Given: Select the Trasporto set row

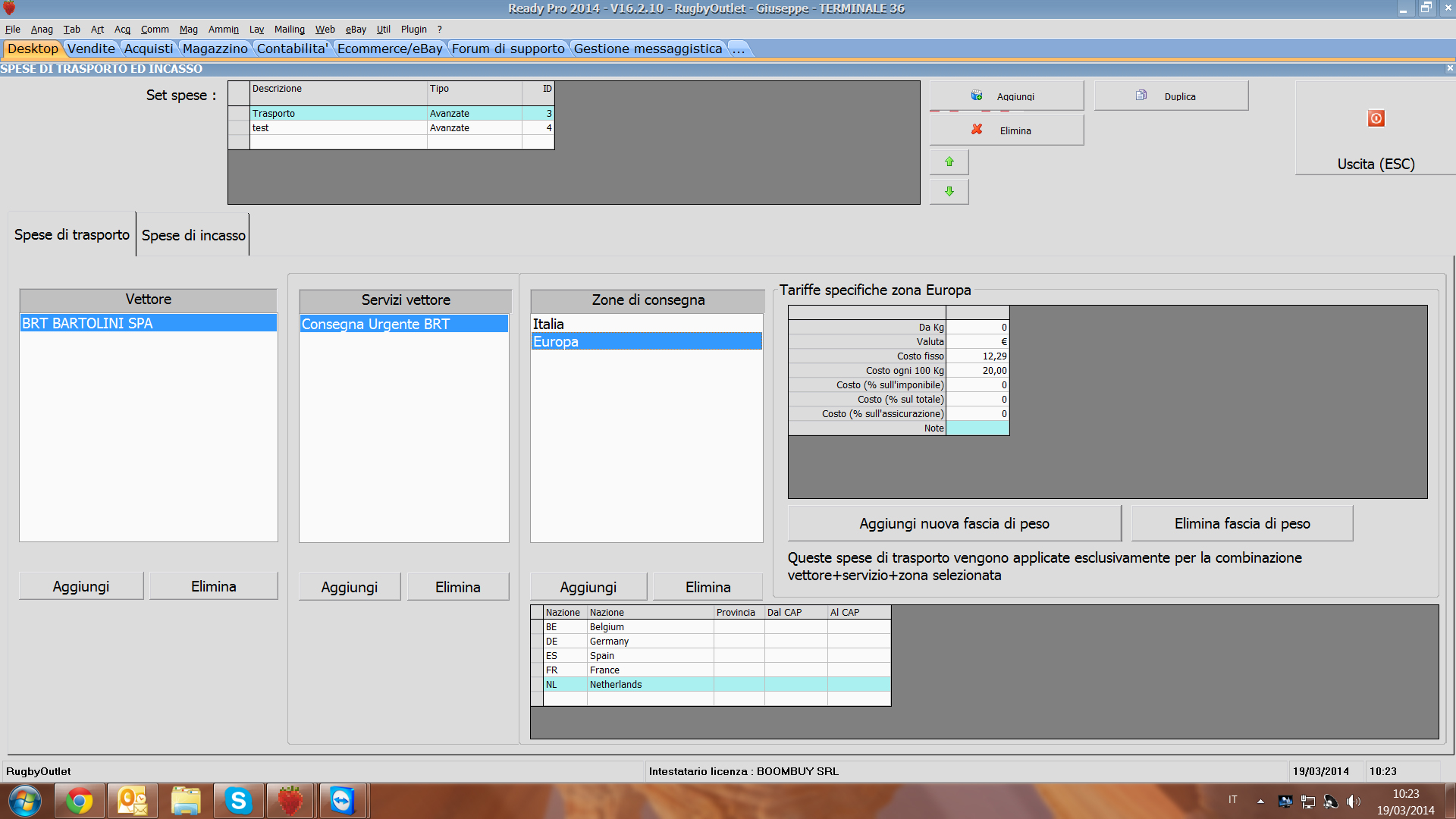Looking at the screenshot, I should (391, 113).
